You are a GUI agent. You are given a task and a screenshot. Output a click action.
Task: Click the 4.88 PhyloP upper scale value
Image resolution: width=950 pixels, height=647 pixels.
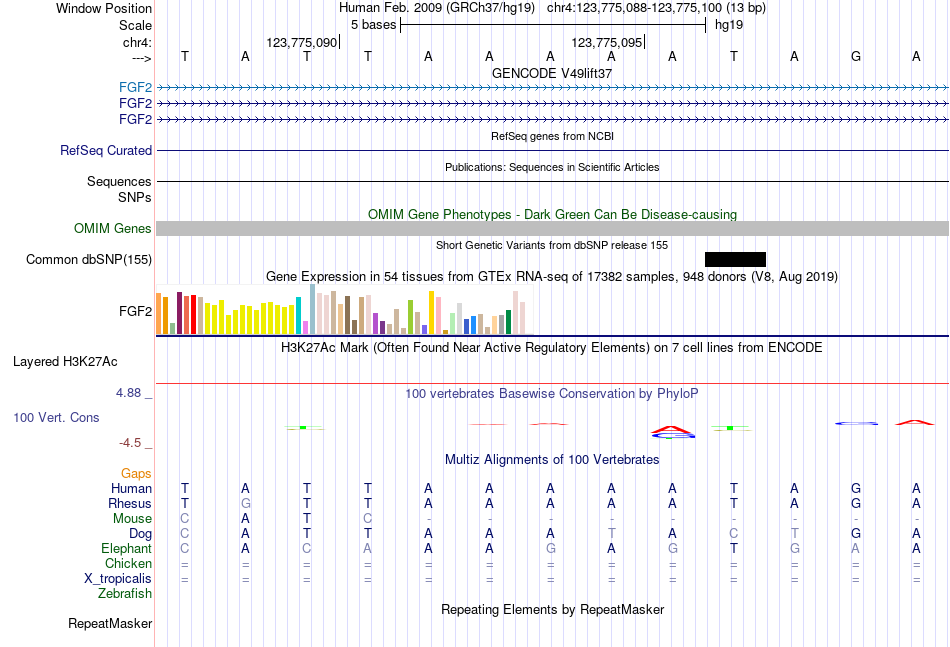[128, 393]
